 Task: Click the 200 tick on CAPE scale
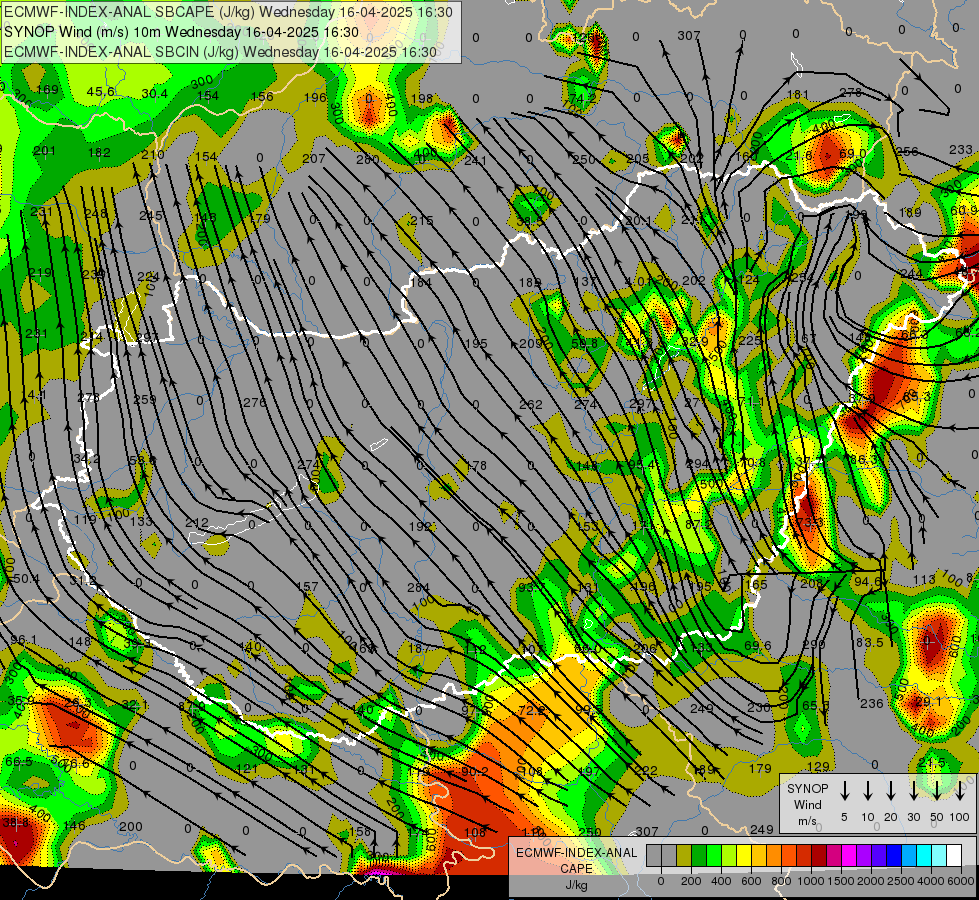[x=691, y=881]
